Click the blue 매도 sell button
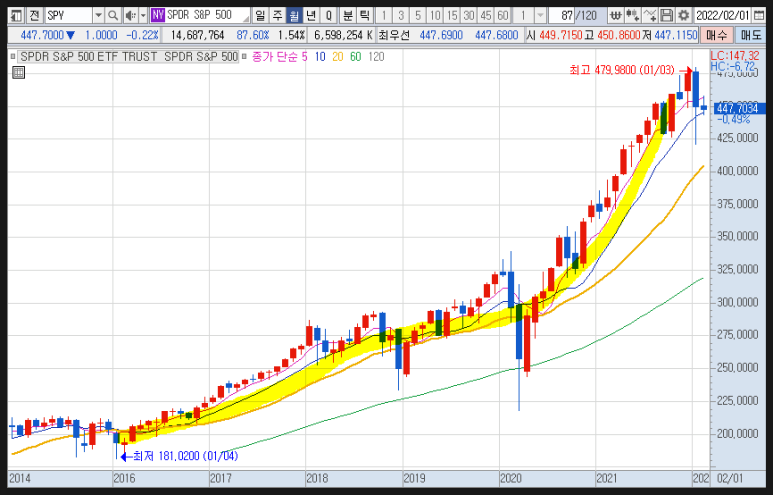This screenshot has width=773, height=495. tap(749, 35)
